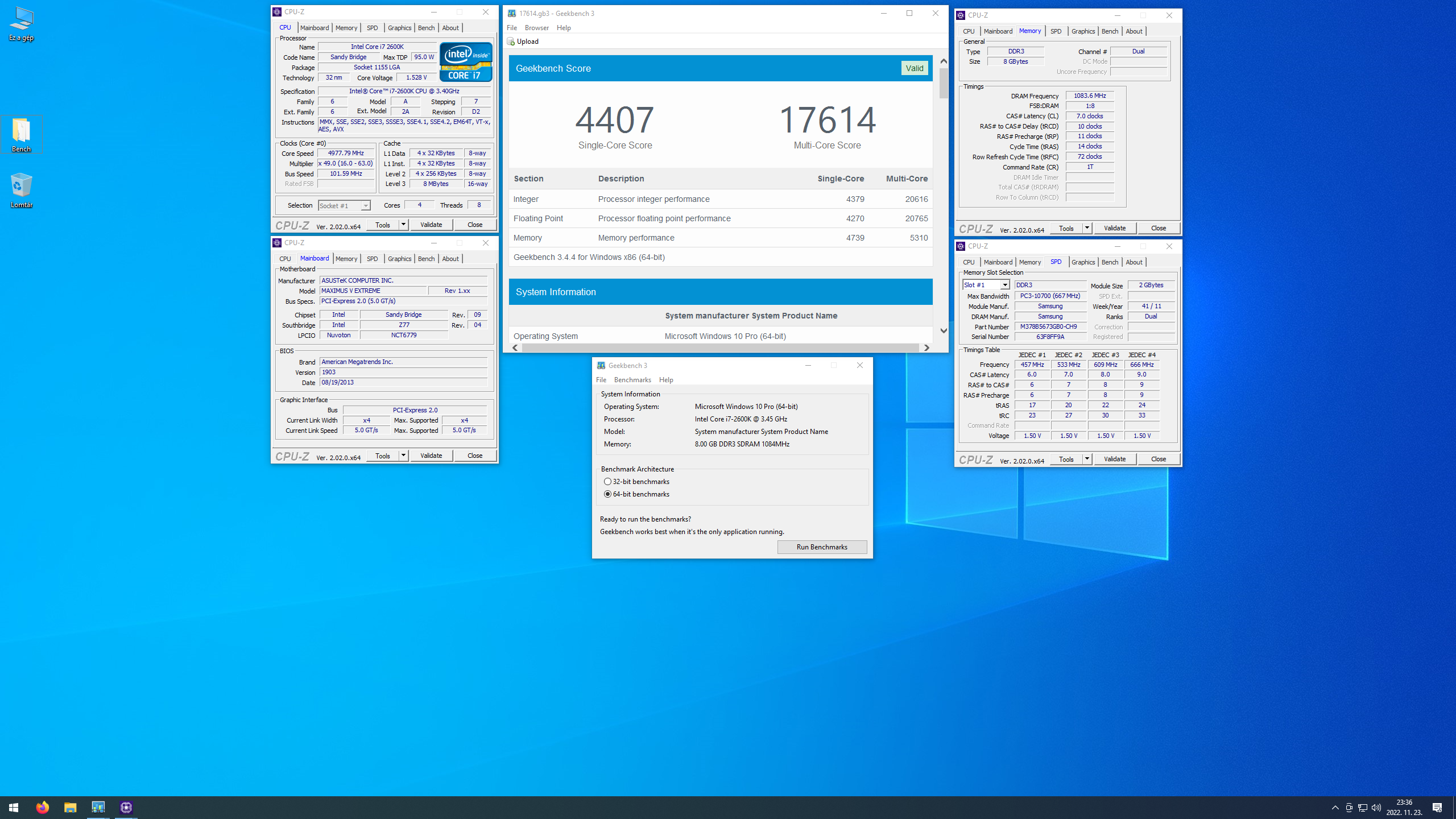
Task: Switch to CPU-Z taskbar icon
Action: [126, 807]
